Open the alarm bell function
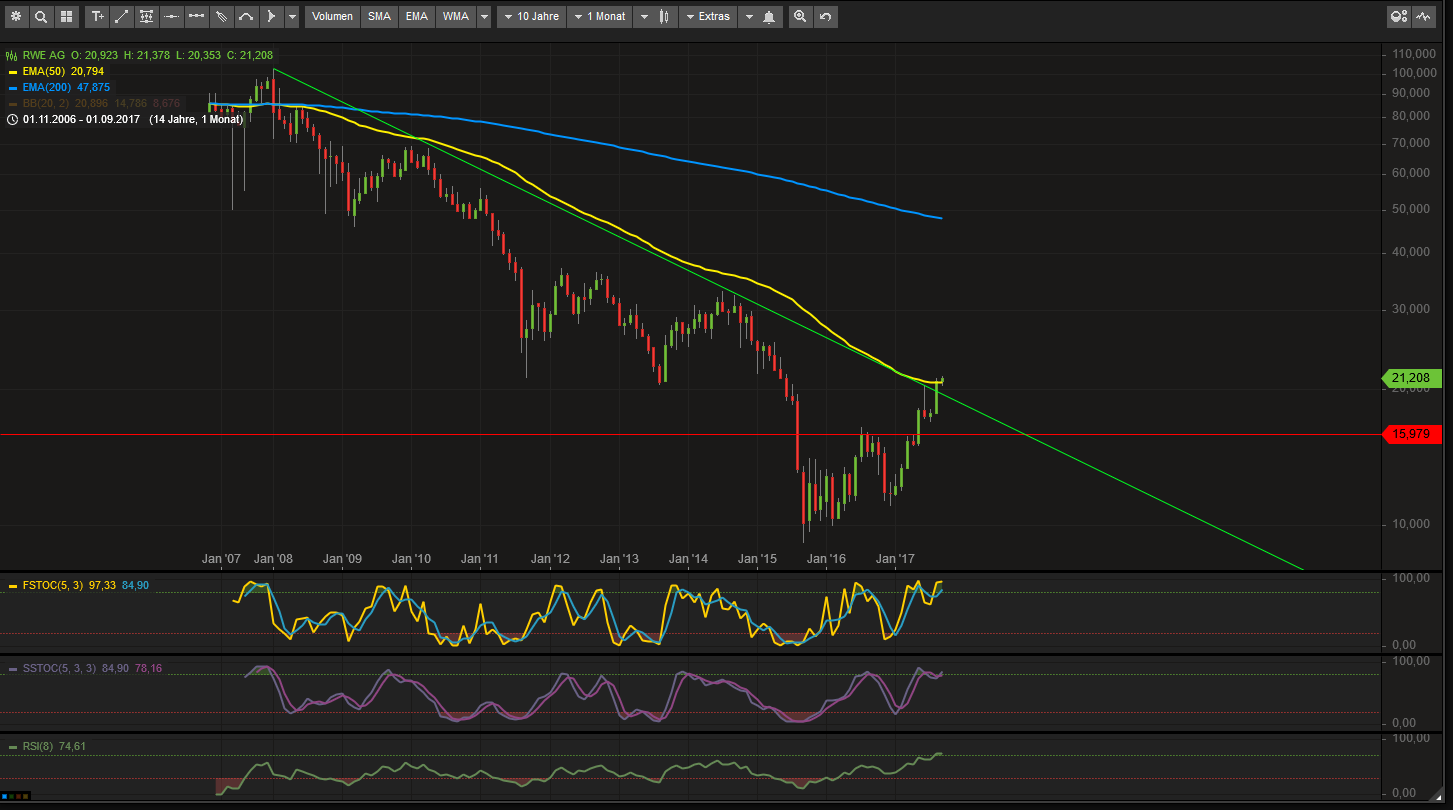Screen dimensions: 1453x810 [766, 16]
